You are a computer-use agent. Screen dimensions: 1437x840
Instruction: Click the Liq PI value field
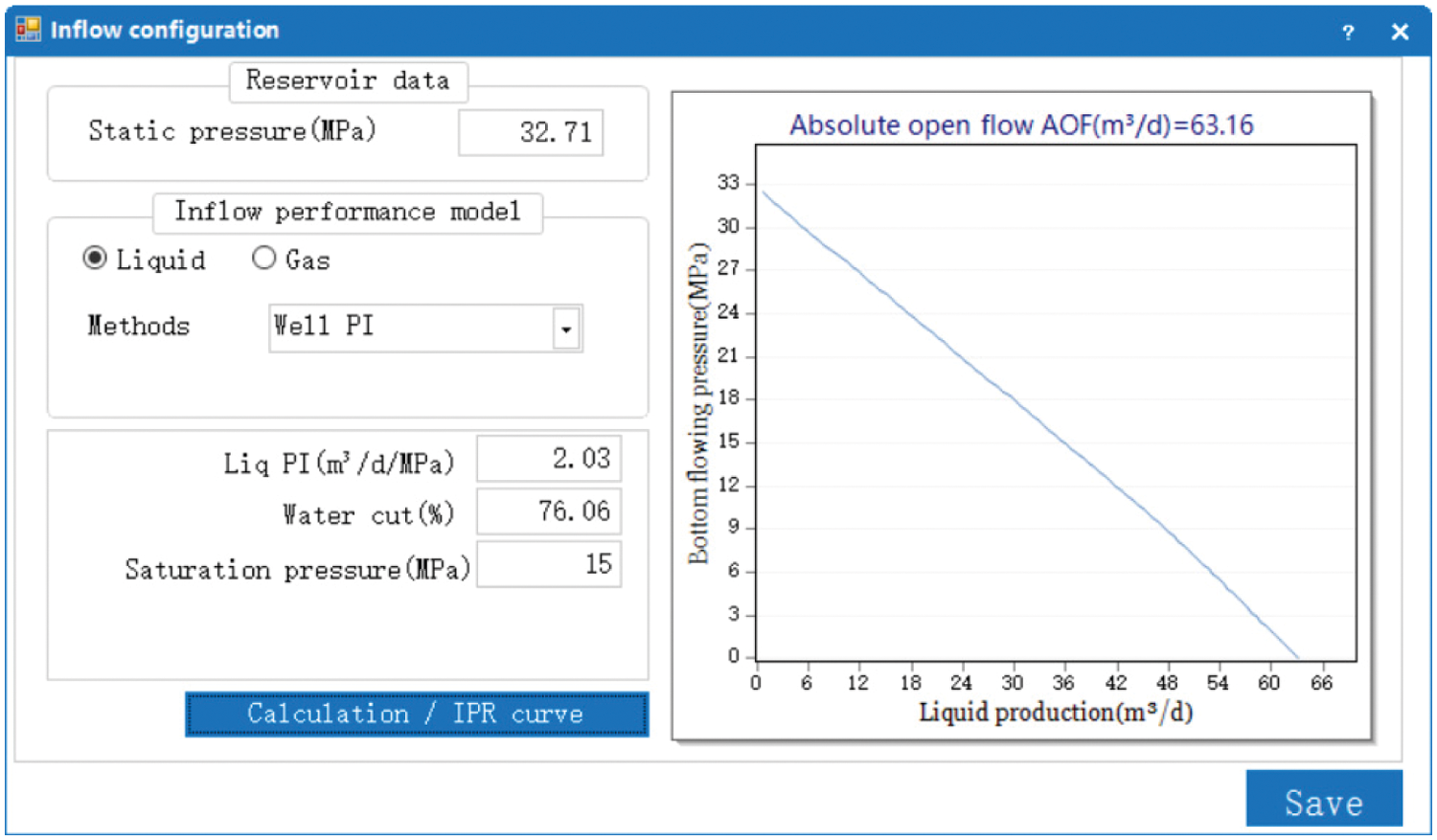549,459
